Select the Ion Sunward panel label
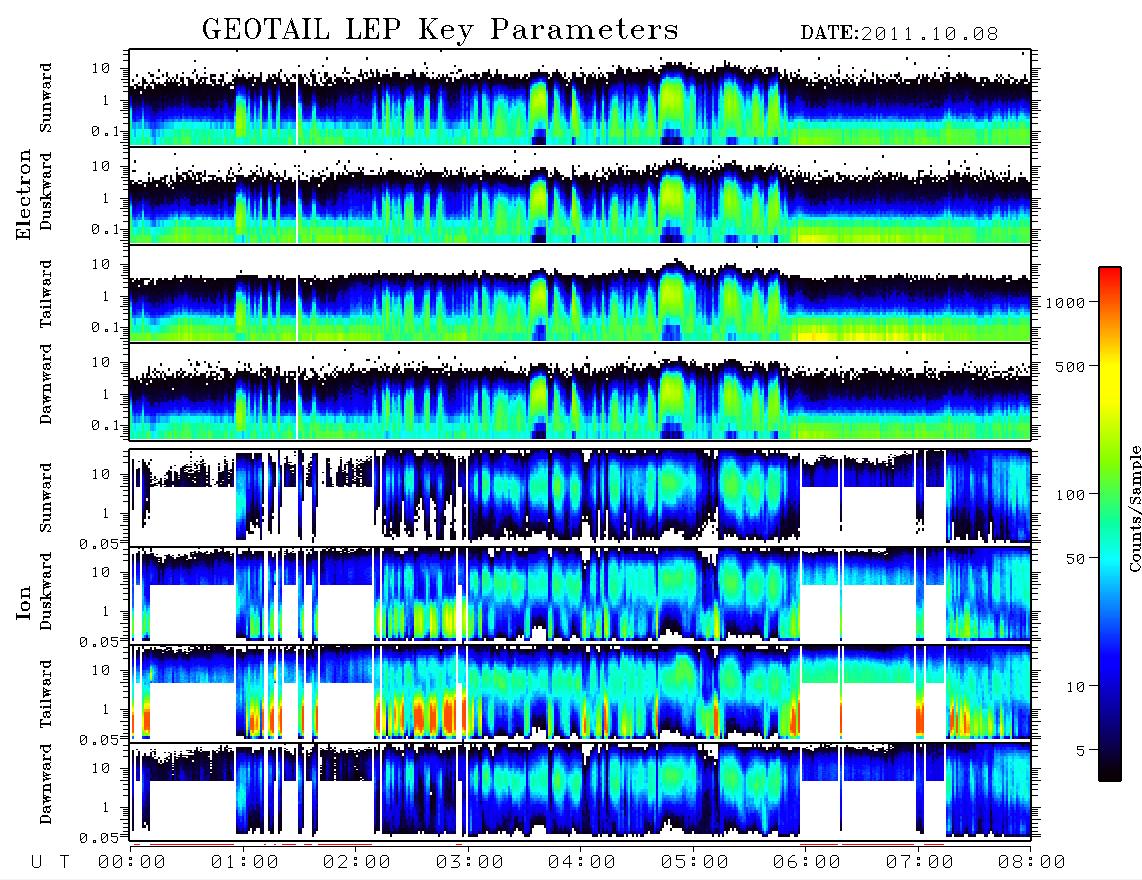Screen dimensions: 1142x880 (x=46, y=497)
